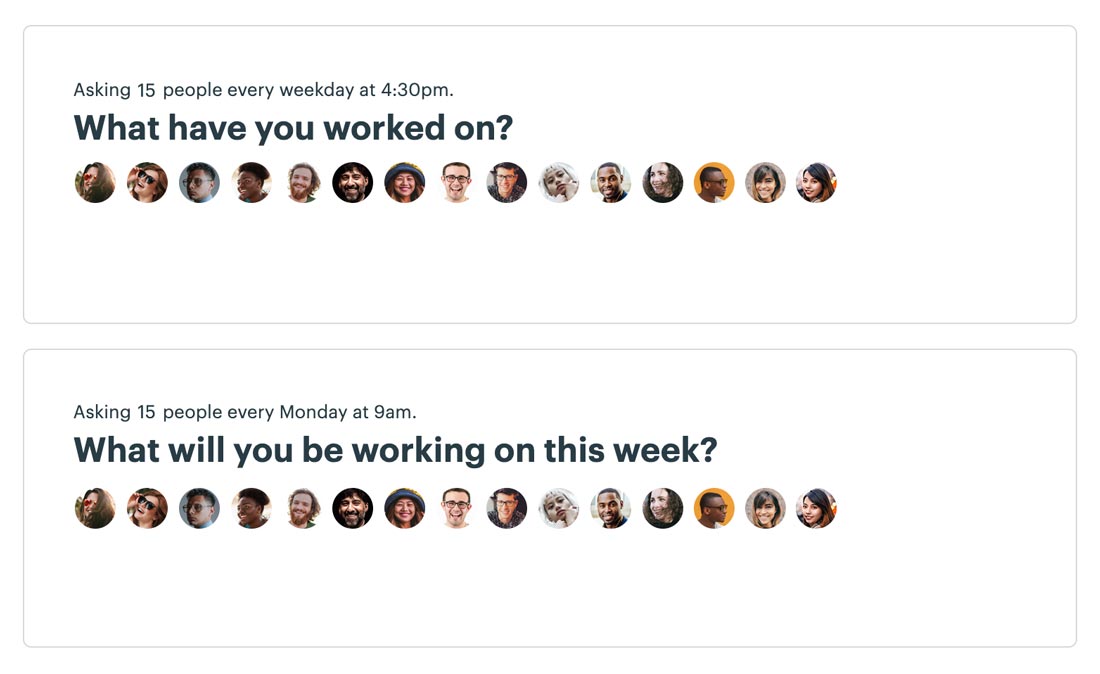Click the blue beanie avatar in the top card

coord(405,182)
